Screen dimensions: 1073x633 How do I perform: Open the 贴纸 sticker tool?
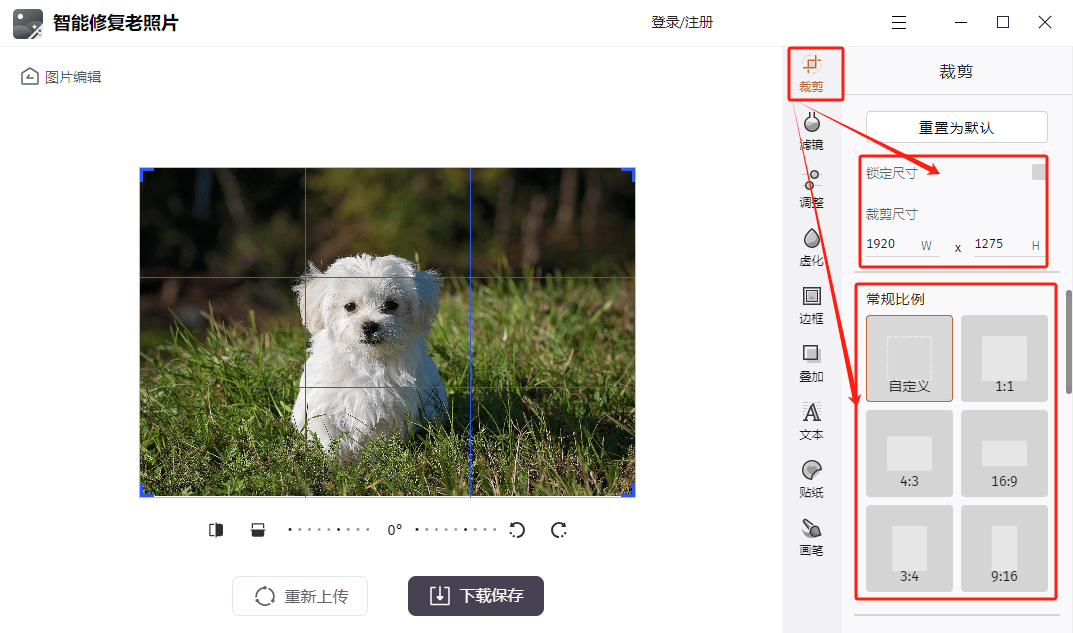click(812, 478)
